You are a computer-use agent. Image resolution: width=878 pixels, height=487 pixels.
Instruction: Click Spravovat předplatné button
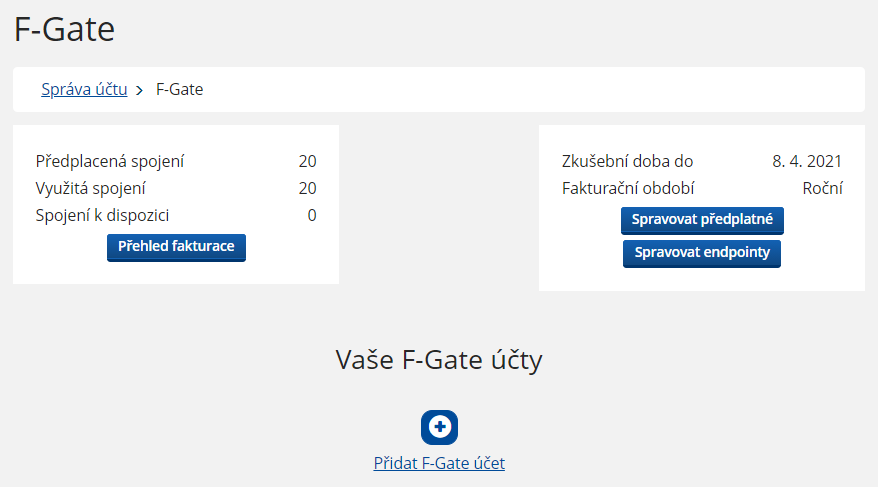point(702,220)
